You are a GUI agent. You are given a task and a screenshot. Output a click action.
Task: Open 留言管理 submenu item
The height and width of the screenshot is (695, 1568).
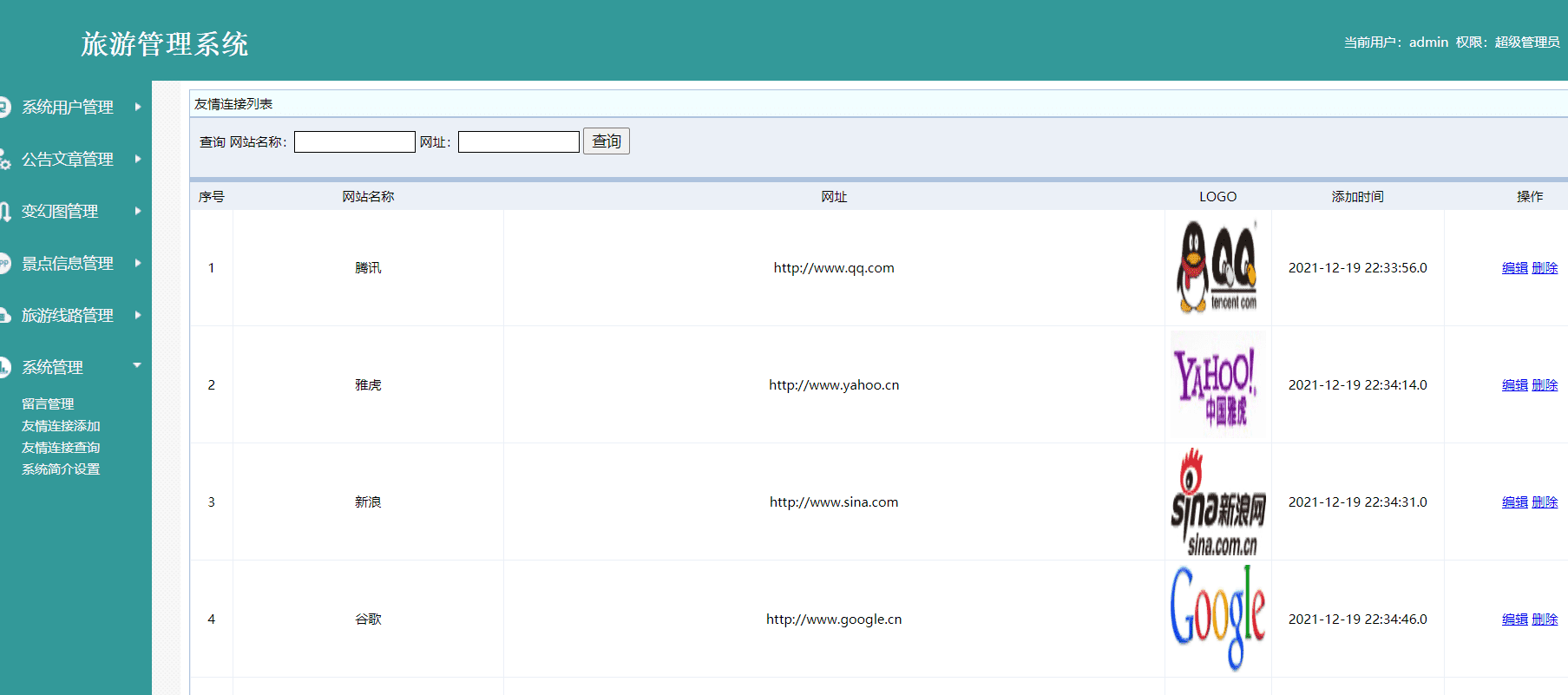(48, 404)
